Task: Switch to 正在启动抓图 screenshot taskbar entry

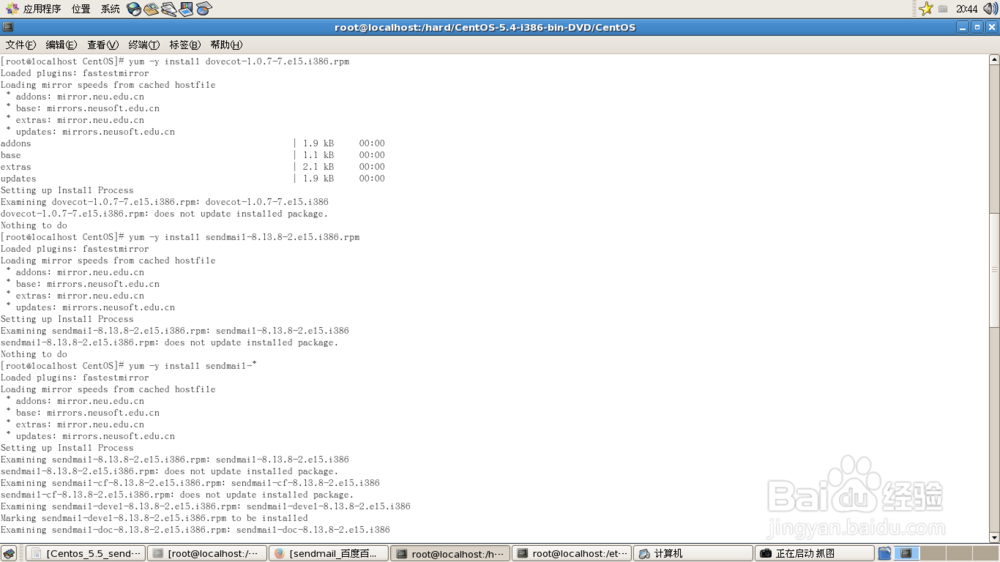Action: [814, 553]
